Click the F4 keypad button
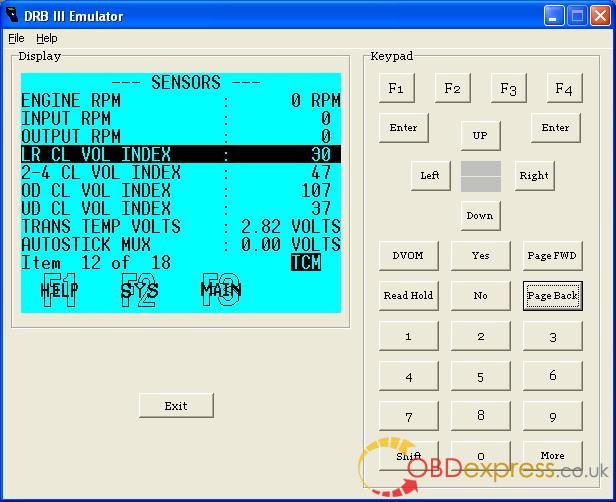This screenshot has height=502, width=616. 564,88
